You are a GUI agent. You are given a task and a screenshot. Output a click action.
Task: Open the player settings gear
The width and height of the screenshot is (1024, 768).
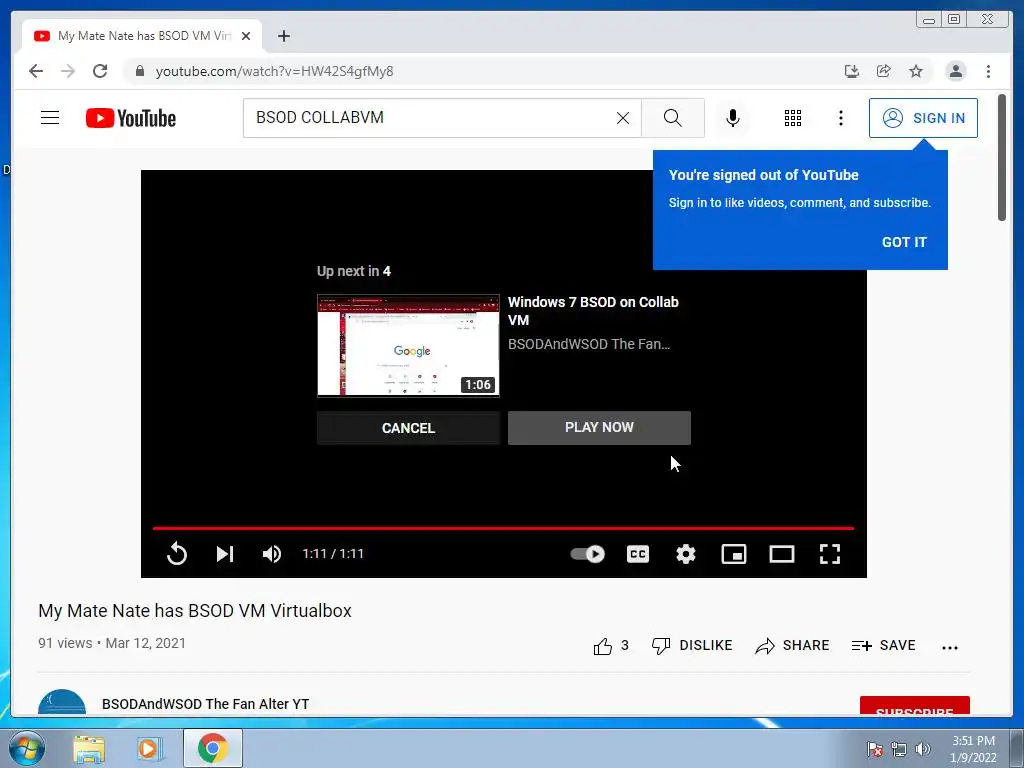point(686,554)
